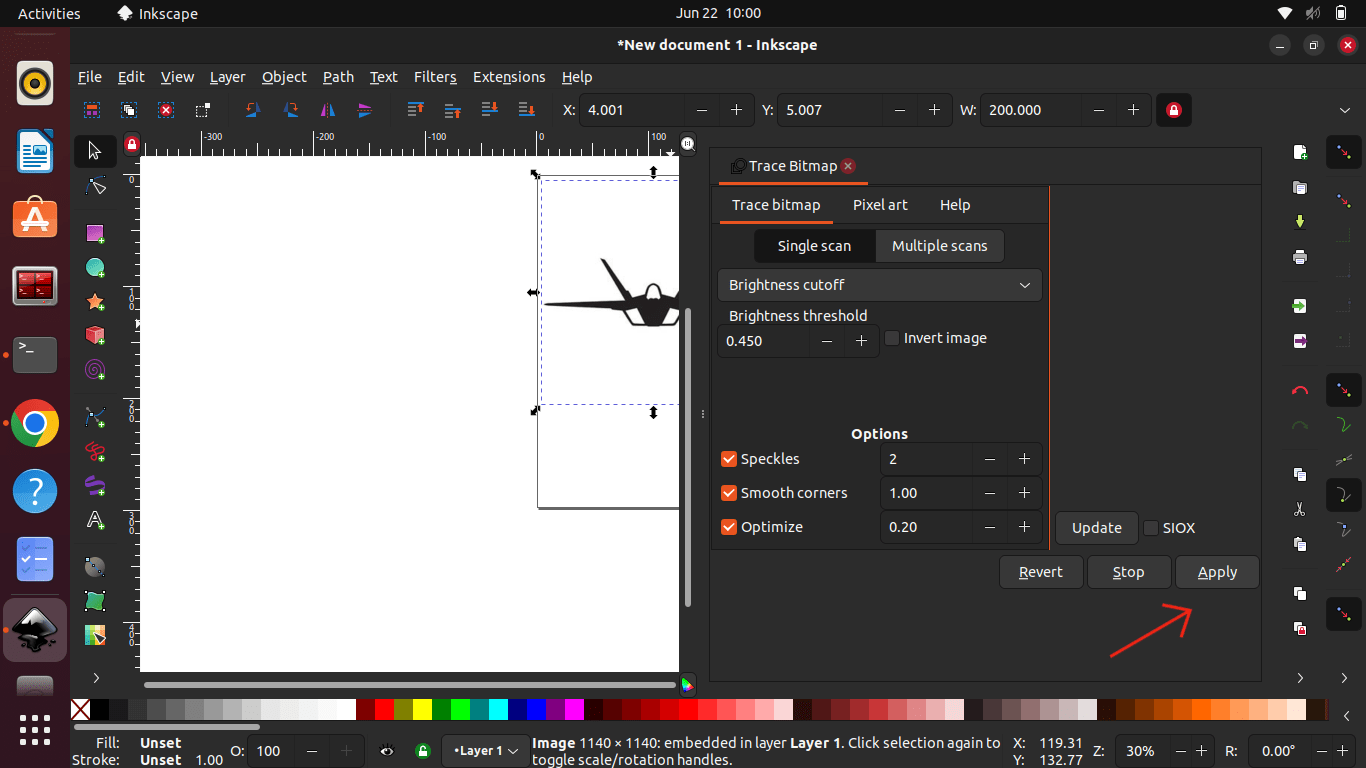Select the Node editing tool

click(95, 186)
